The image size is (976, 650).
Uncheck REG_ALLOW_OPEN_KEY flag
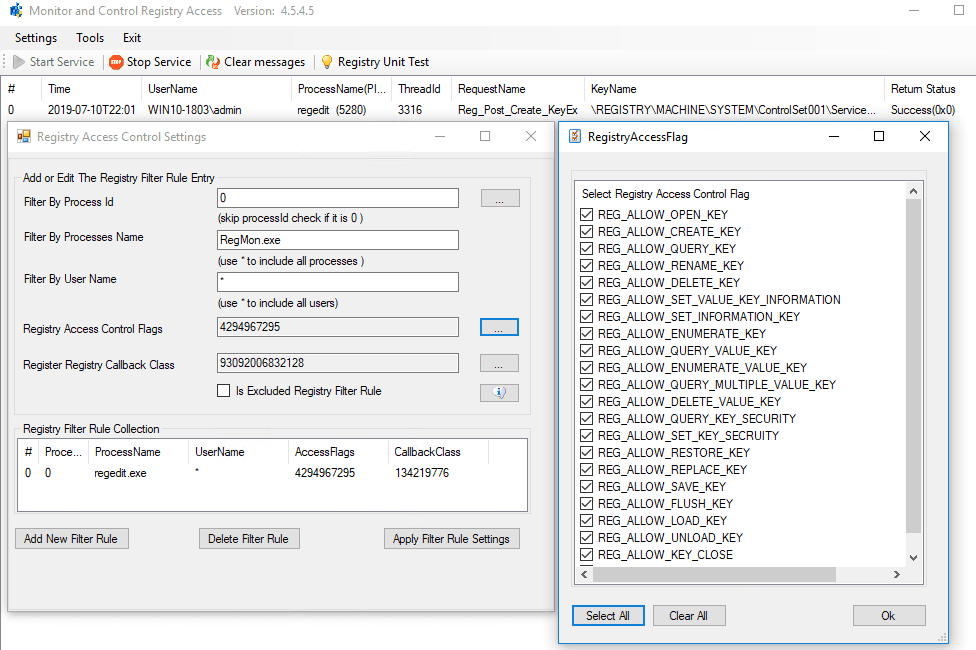[x=586, y=215]
